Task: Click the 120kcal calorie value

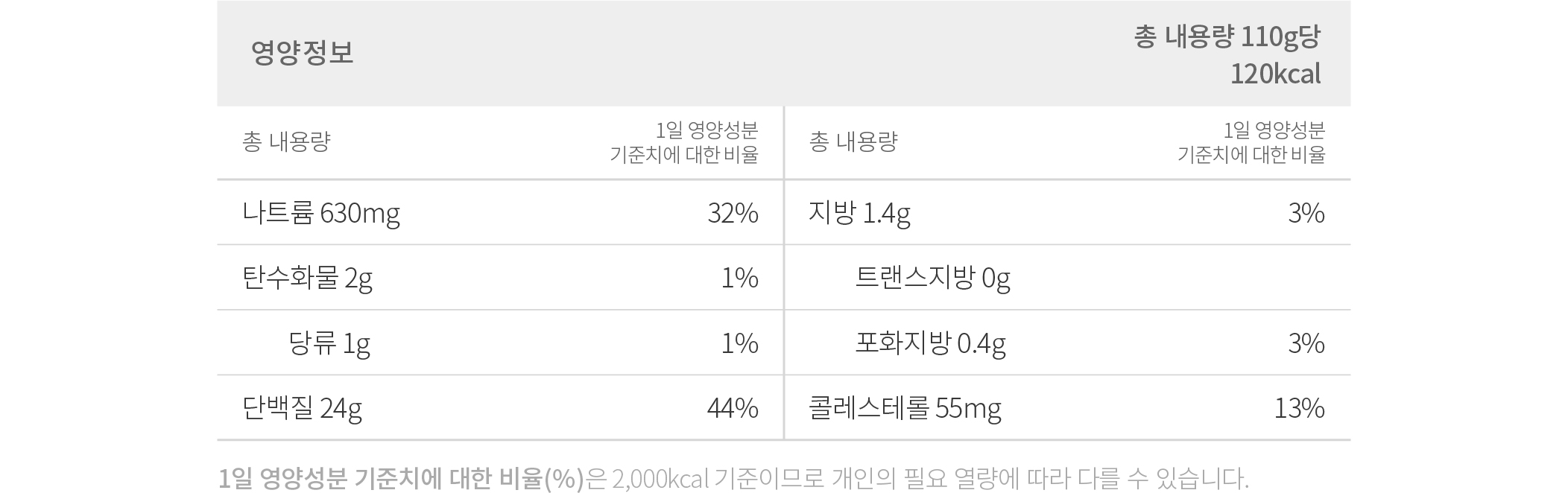Action: coord(1275,74)
